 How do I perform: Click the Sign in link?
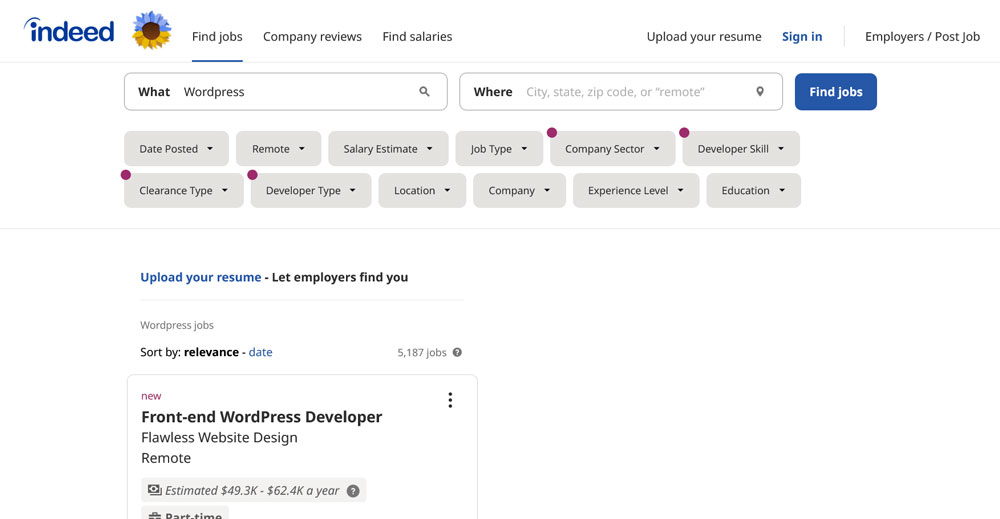pos(802,37)
